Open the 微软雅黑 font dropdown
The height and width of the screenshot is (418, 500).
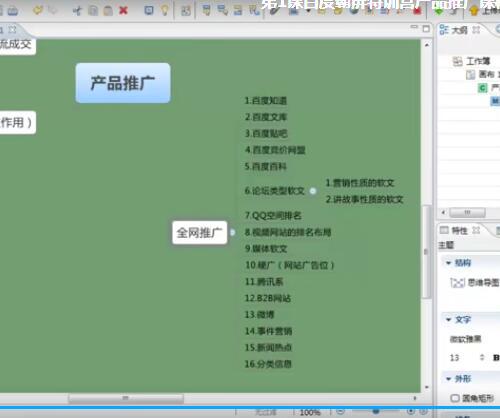(465, 339)
